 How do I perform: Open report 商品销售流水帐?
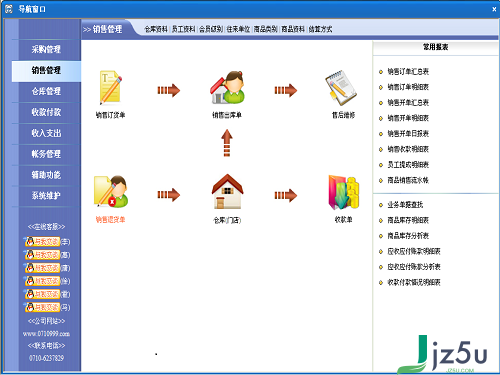408,180
